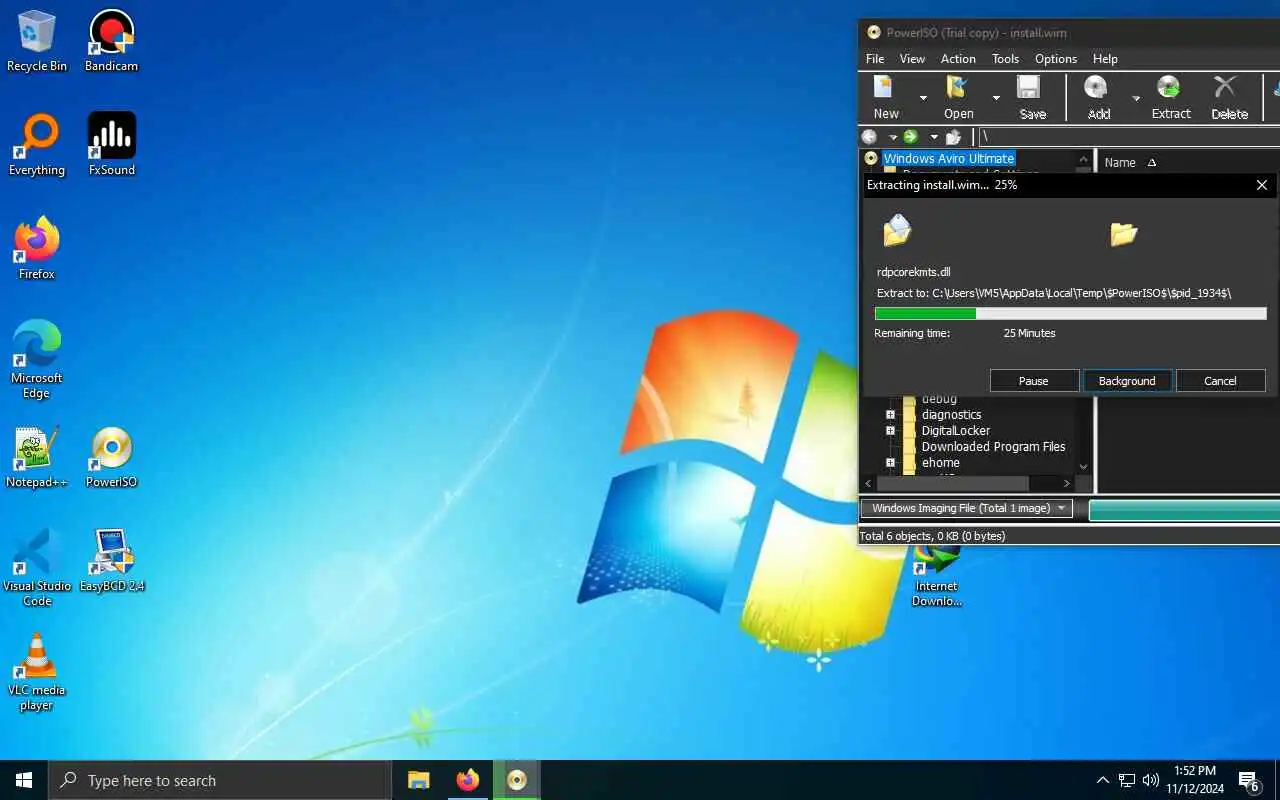Viewport: 1280px width, 800px height.
Task: Open the Action menu
Action: [x=958, y=59]
